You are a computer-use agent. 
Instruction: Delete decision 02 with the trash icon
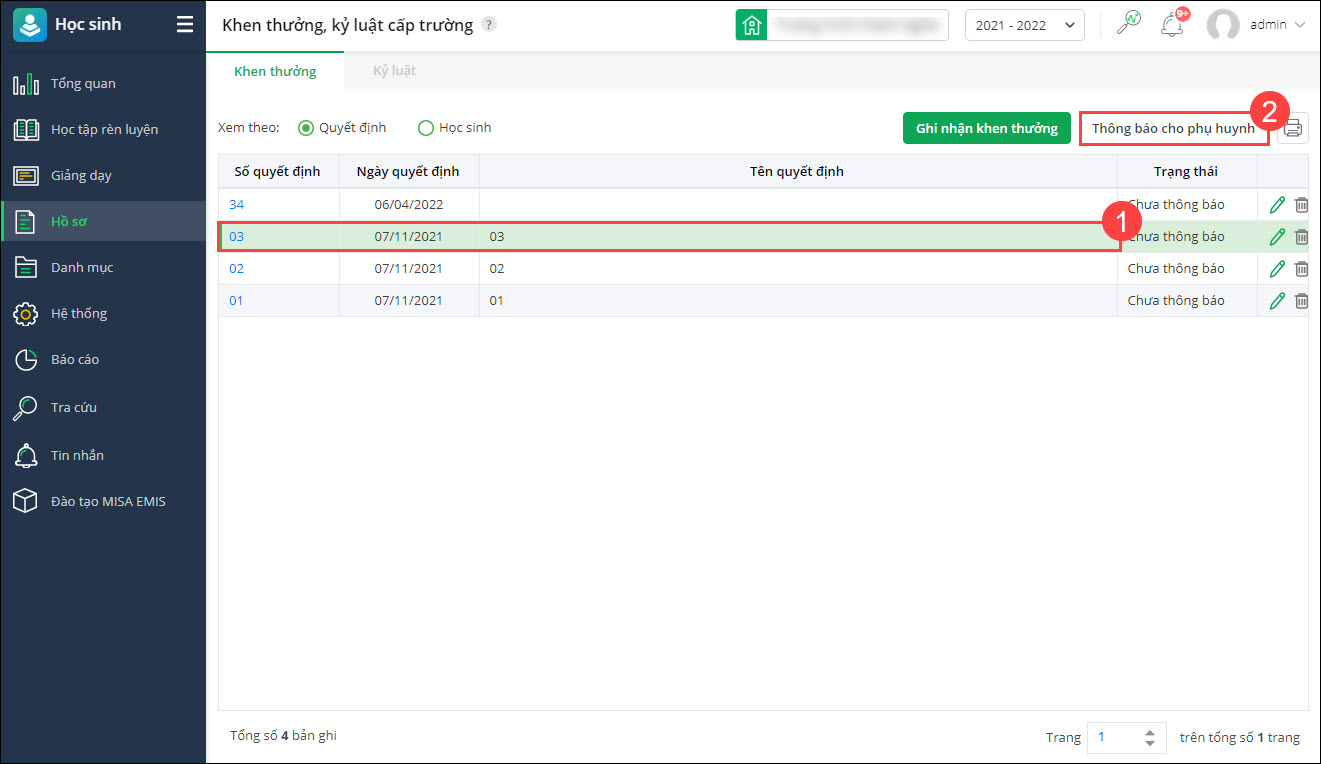pos(1301,269)
